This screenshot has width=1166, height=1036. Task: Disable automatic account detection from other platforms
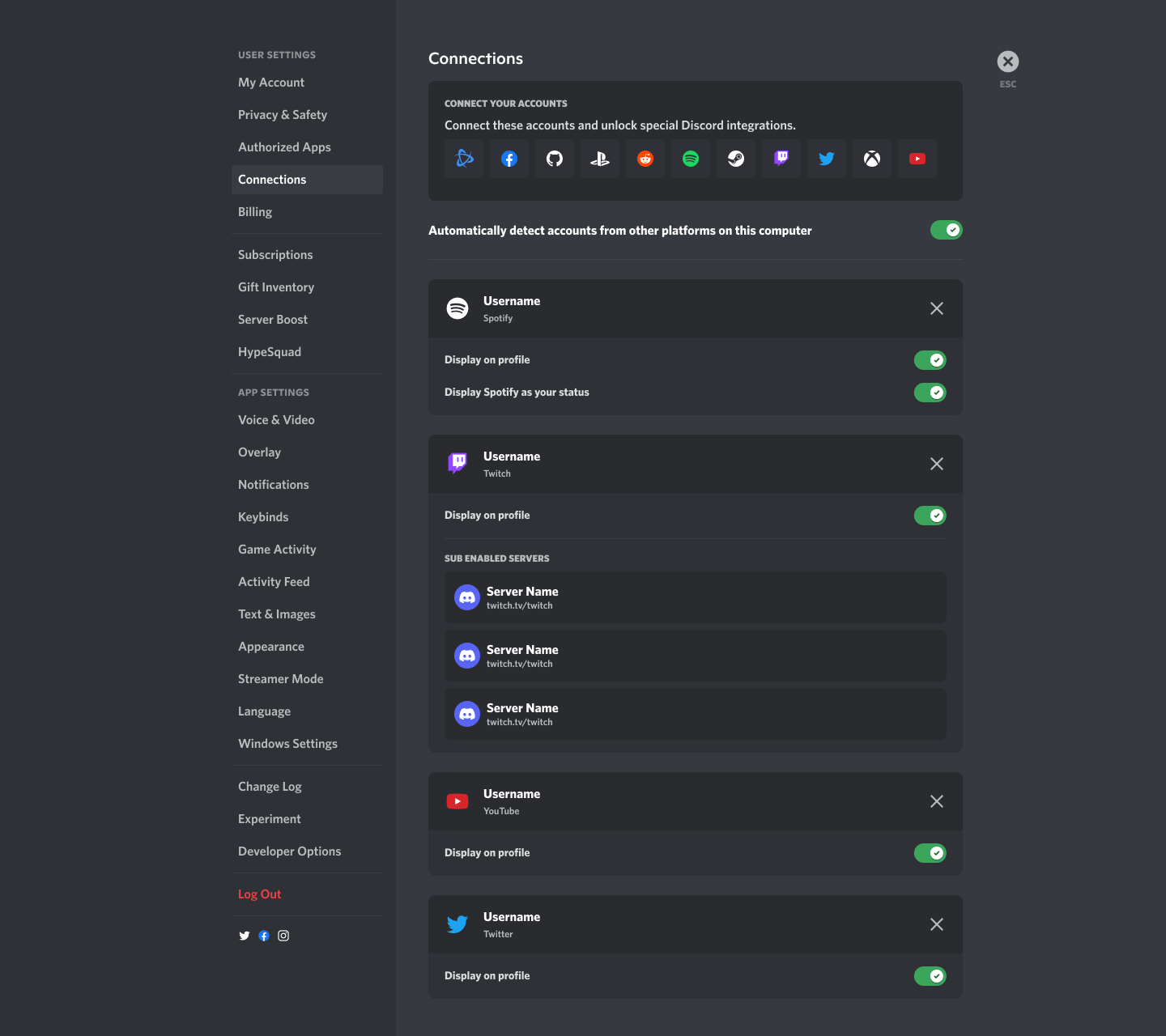tap(946, 230)
